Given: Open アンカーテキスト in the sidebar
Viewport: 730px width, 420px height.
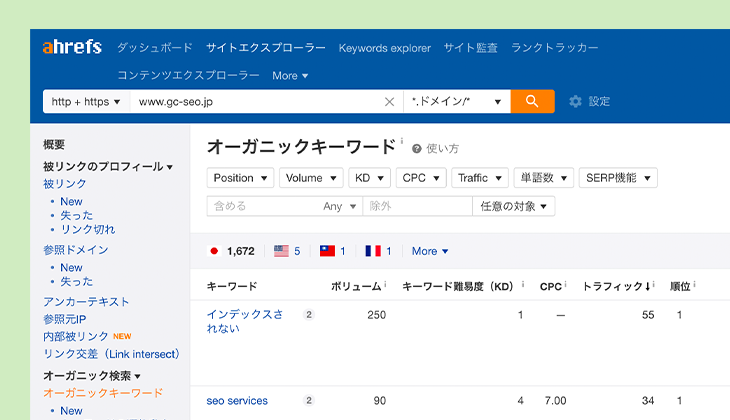Looking at the screenshot, I should (x=86, y=302).
